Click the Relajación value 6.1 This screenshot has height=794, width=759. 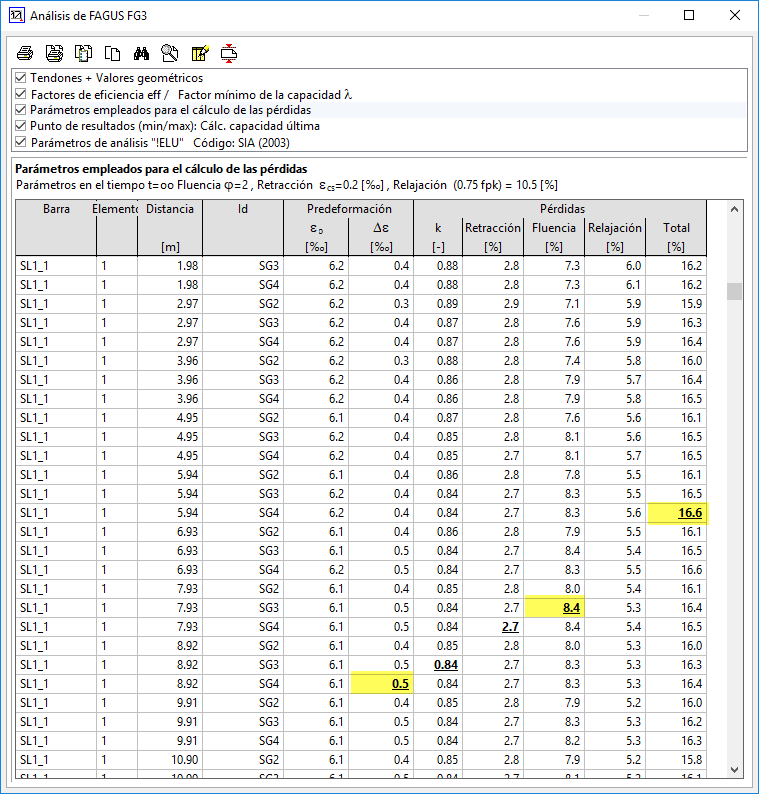coord(633,285)
